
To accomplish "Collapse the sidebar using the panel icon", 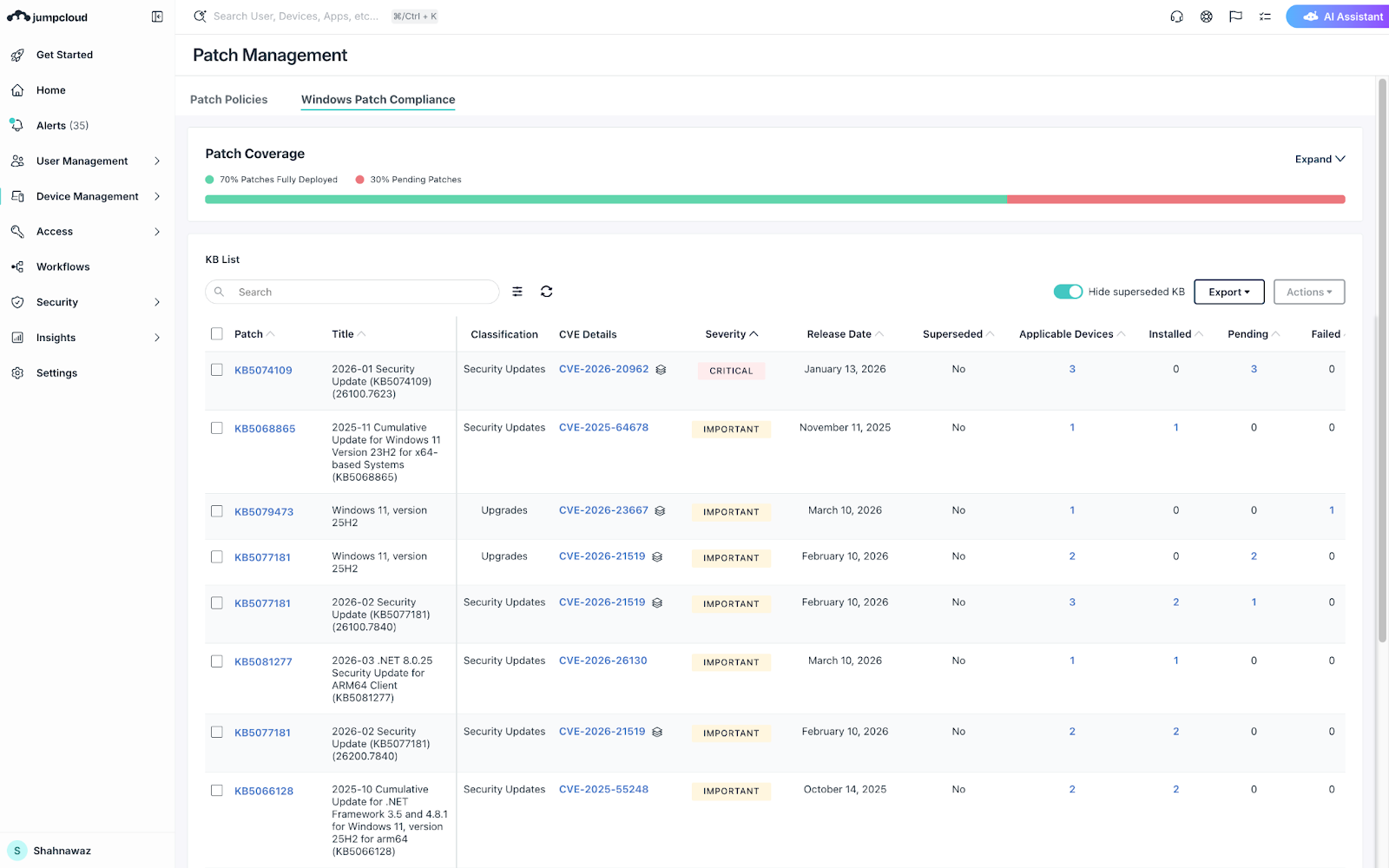I will coord(156,16).
